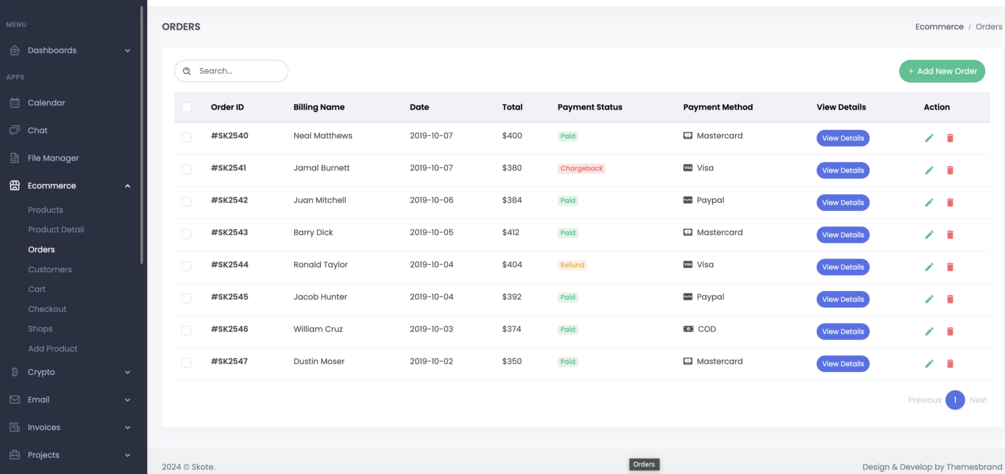Select the checkbox for Ronald Taylor's row
Screen dimensions: 1005x474
187,266
